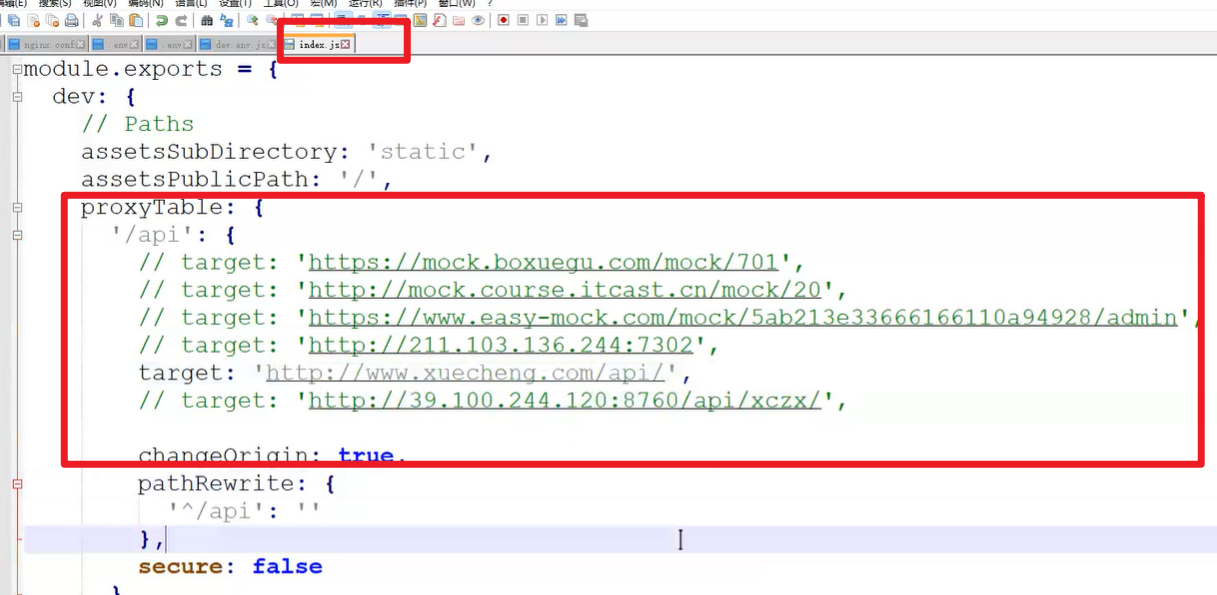Click the module.exports text
Image resolution: width=1217 pixels, height=595 pixels.
123,69
